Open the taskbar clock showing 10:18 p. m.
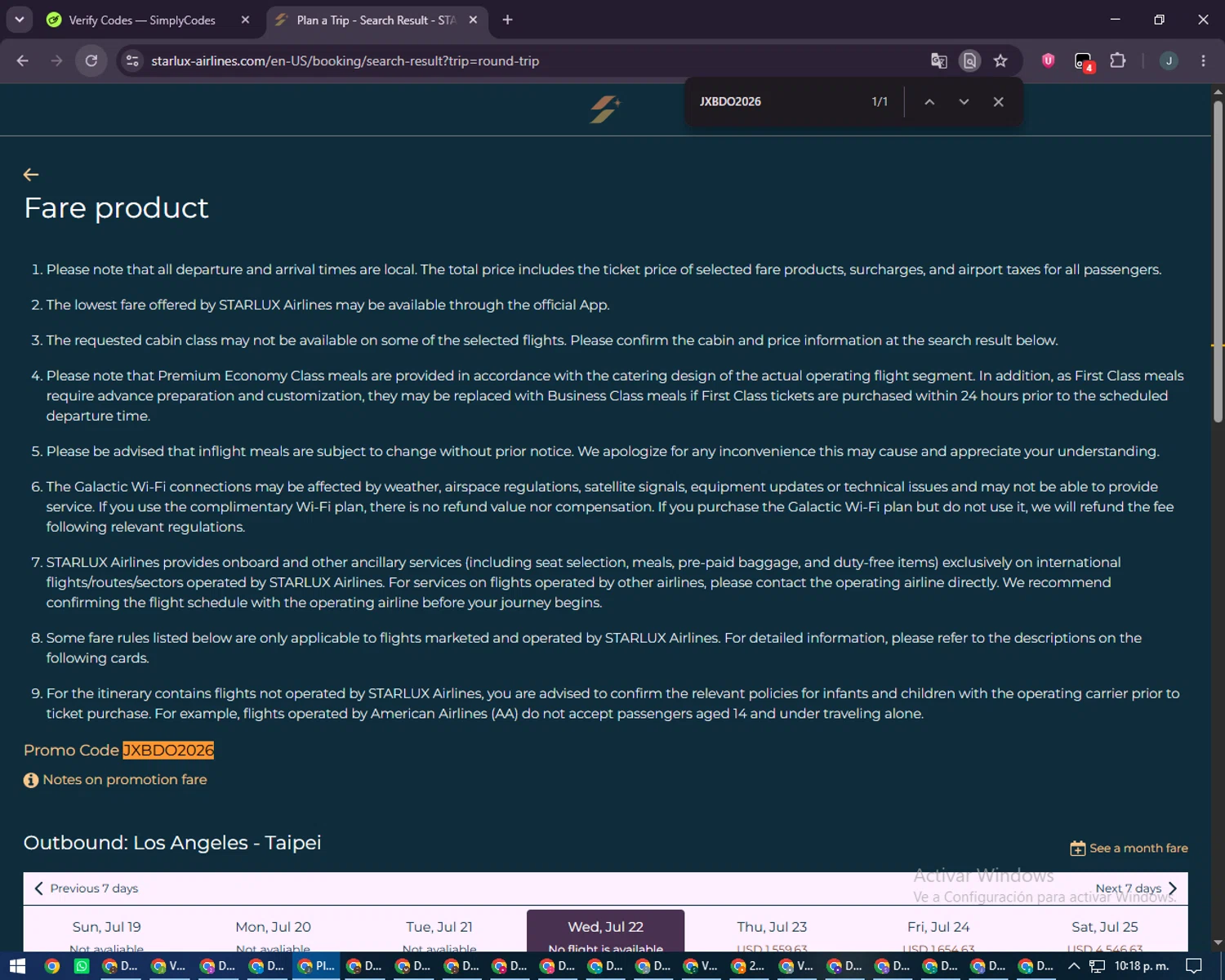This screenshot has width=1225, height=980. (1142, 966)
